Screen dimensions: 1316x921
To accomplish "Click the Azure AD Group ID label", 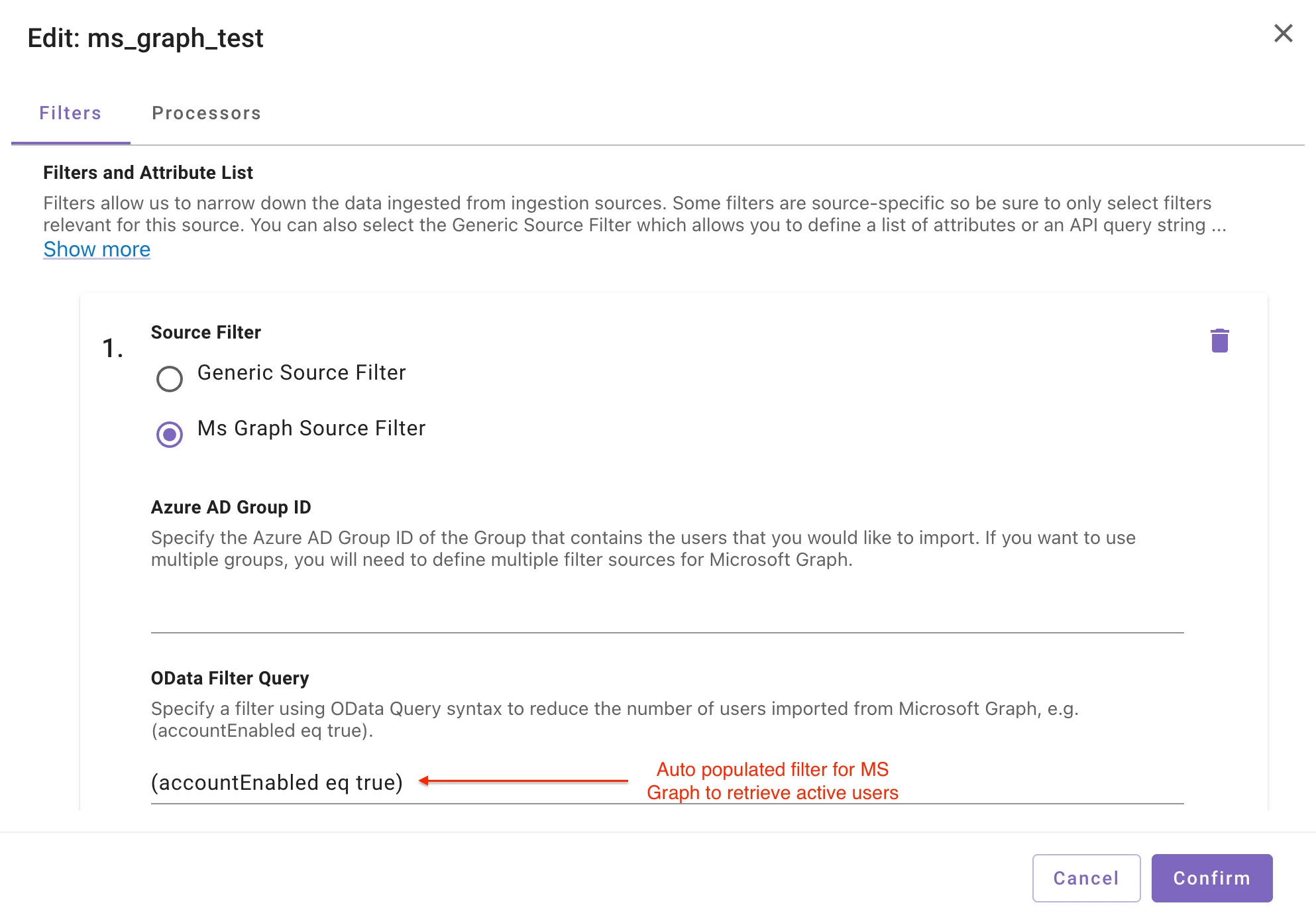I will [231, 507].
